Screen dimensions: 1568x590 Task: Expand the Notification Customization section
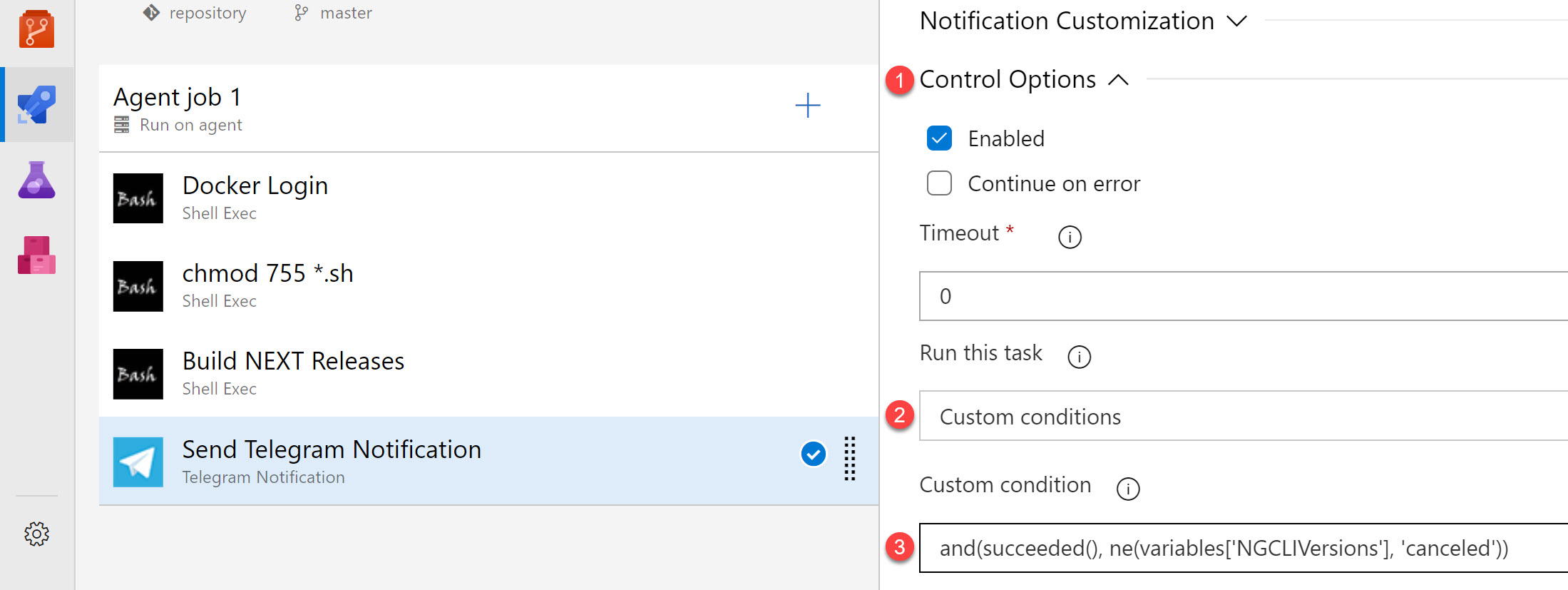1237,21
